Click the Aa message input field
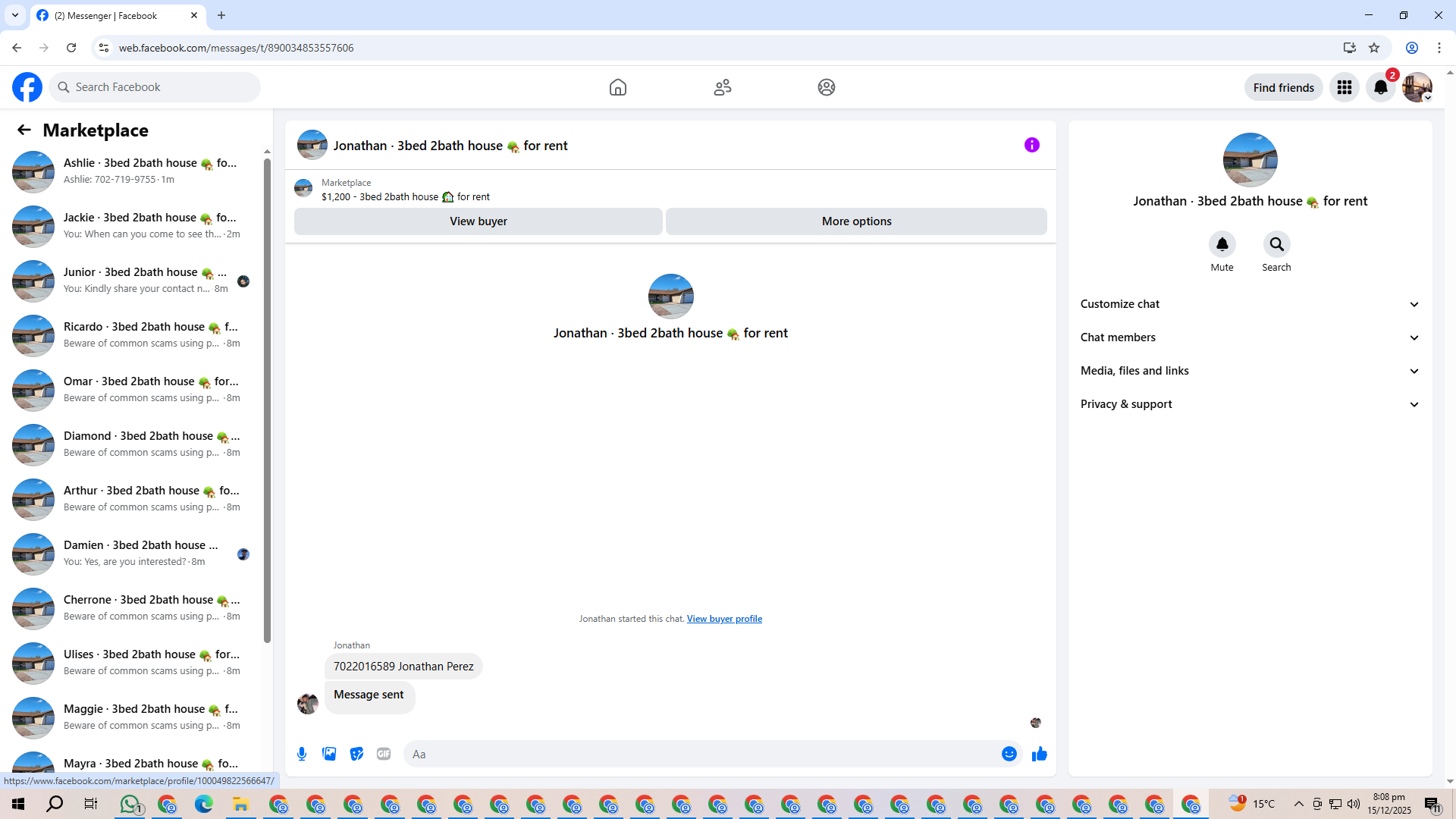The width and height of the screenshot is (1456, 819). pyautogui.click(x=698, y=754)
